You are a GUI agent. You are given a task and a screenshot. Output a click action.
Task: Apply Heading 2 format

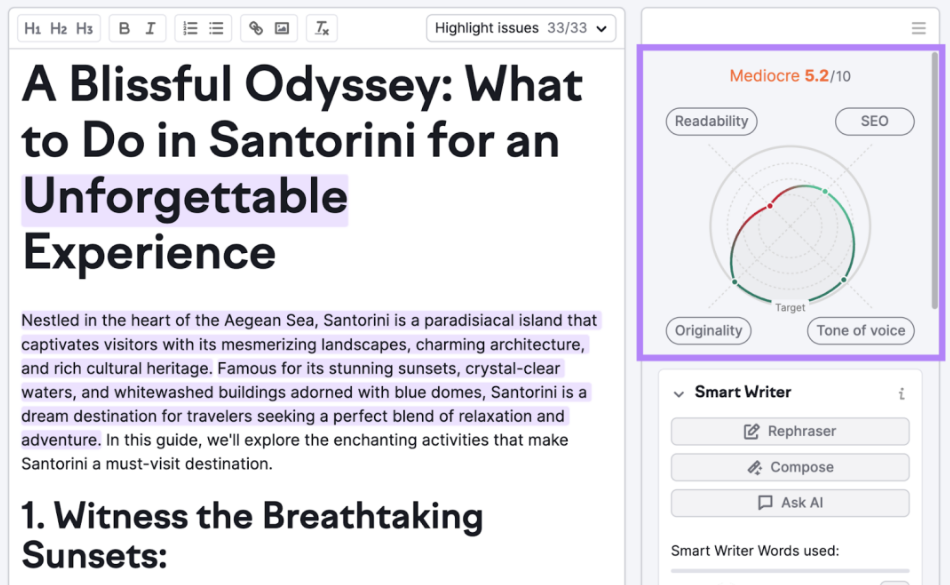pyautogui.click(x=58, y=28)
